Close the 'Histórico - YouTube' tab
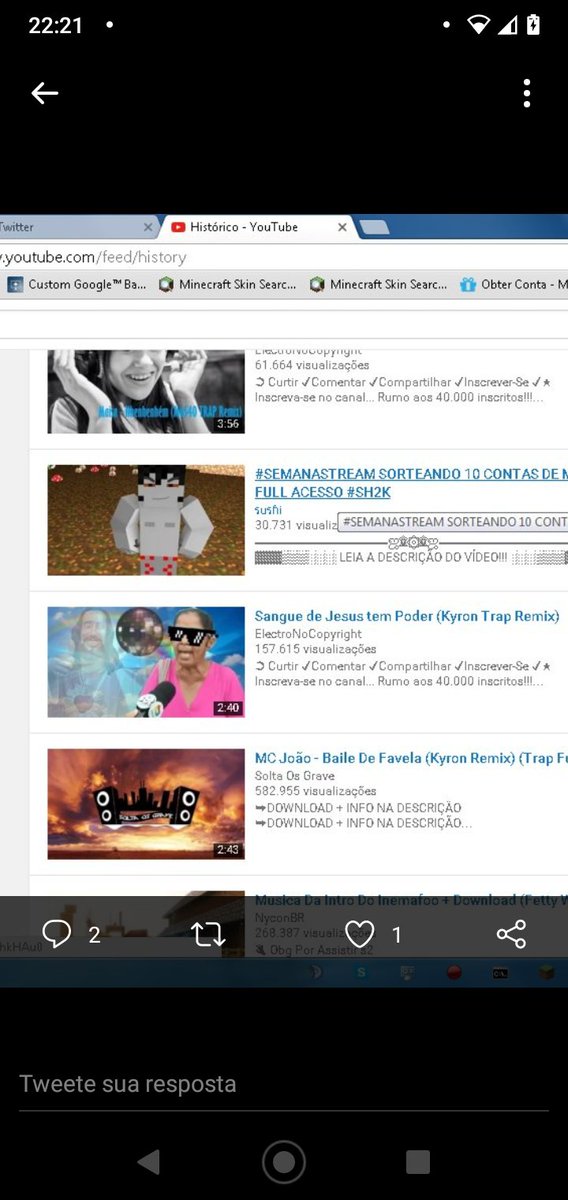The width and height of the screenshot is (568, 1200). click(x=342, y=227)
